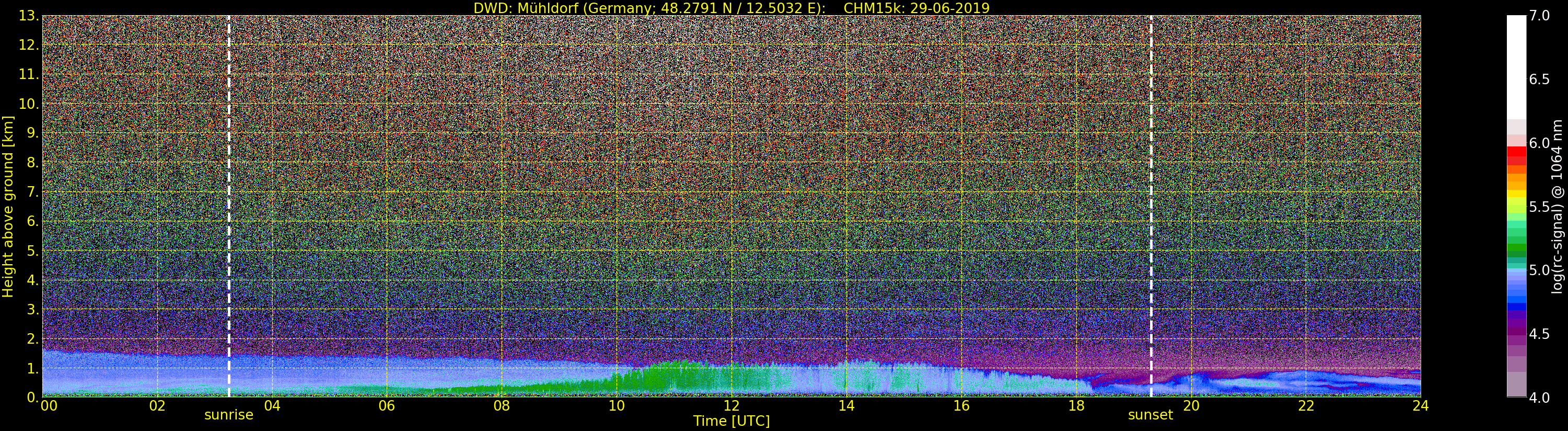Click the Height above ground [km] label

pos(8,207)
